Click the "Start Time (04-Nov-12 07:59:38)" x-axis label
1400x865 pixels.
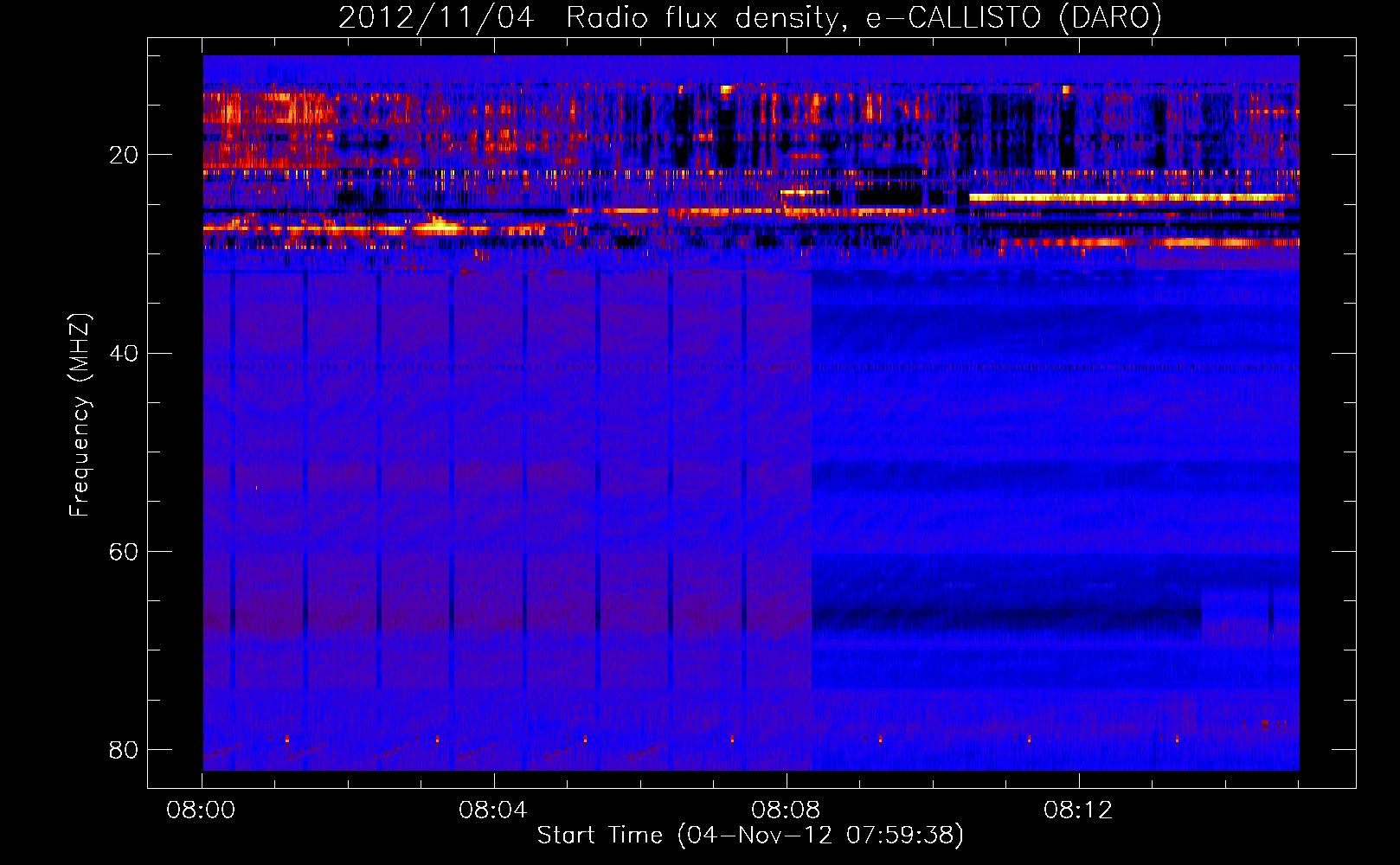point(750,836)
